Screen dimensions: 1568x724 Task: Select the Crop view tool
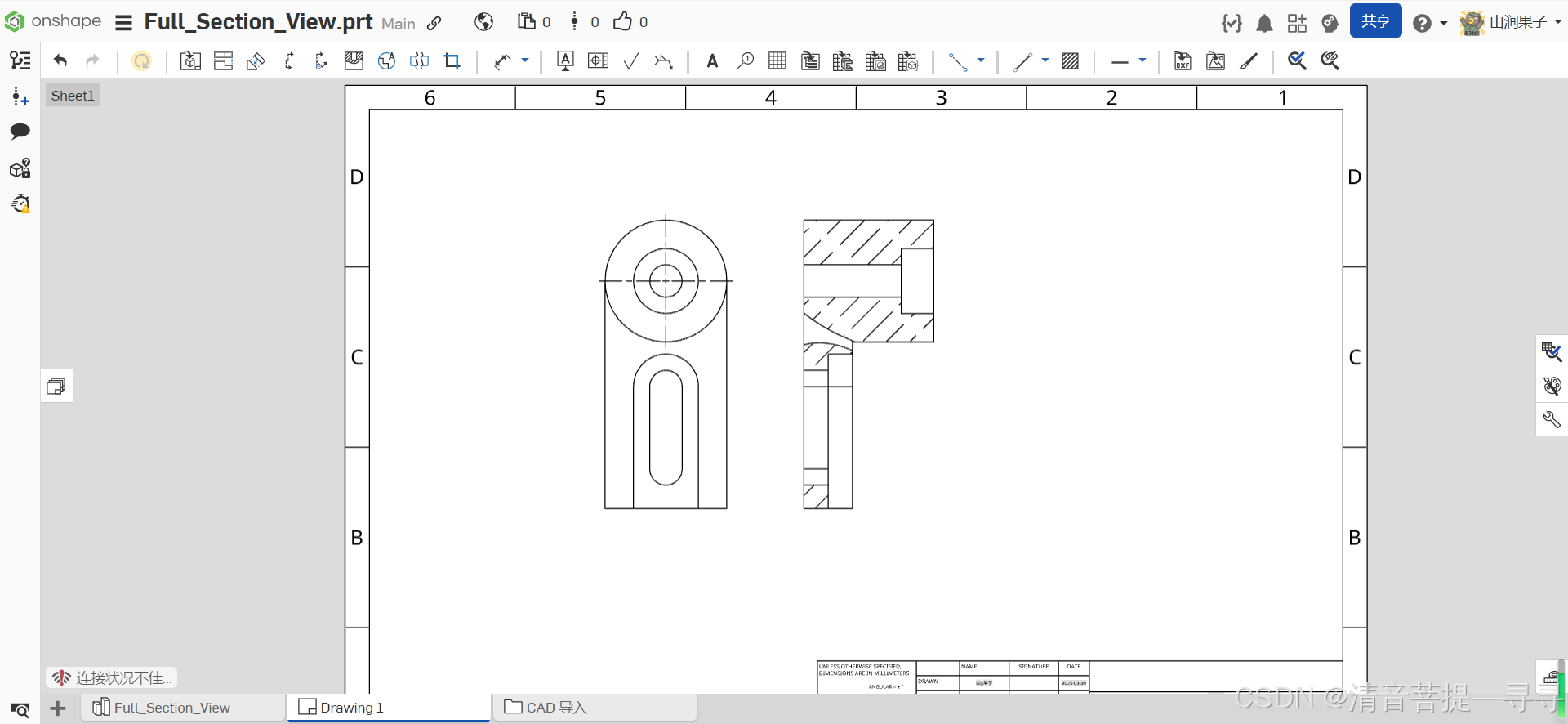(x=452, y=60)
